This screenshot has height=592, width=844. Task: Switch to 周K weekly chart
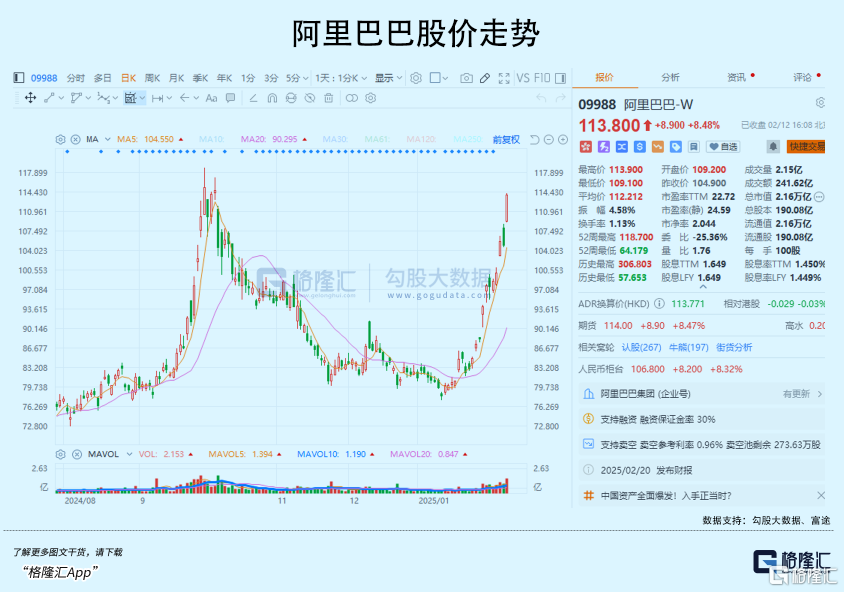(152, 78)
